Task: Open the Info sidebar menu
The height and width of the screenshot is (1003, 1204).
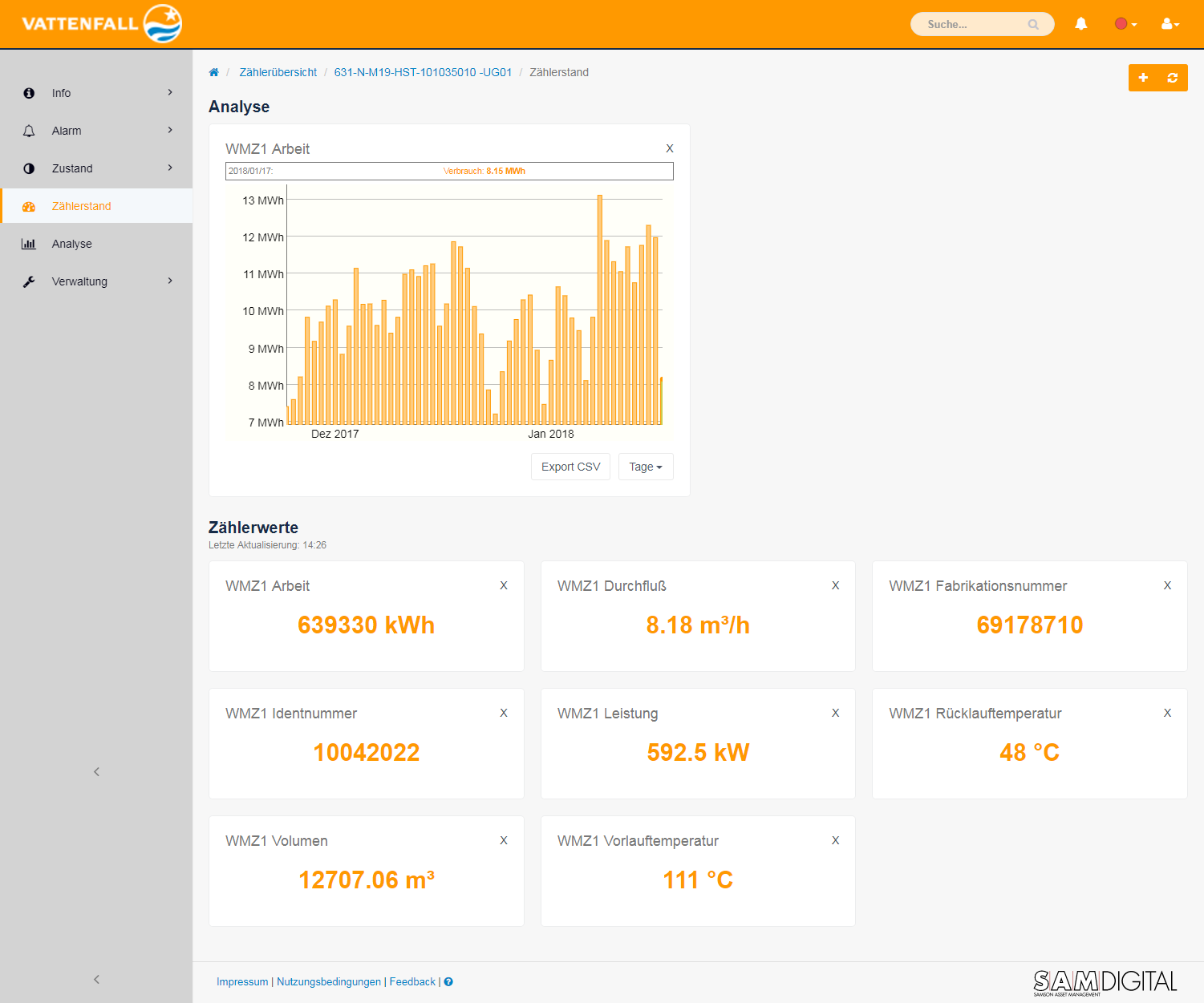Action: [x=96, y=93]
